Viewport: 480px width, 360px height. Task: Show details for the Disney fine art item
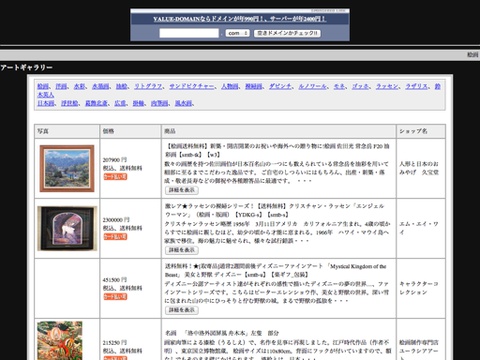pos(182,310)
